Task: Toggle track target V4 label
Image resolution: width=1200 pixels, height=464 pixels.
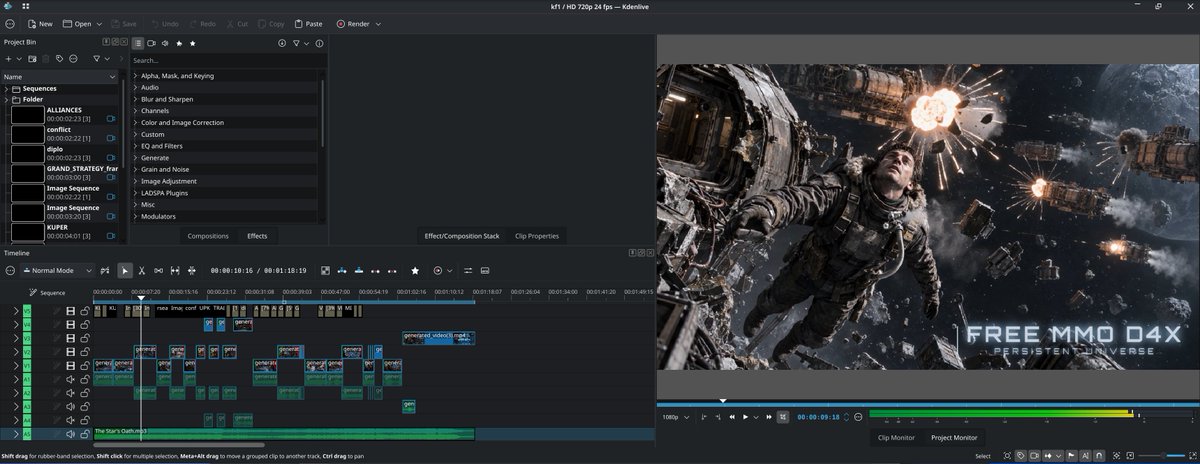Action: 27,325
